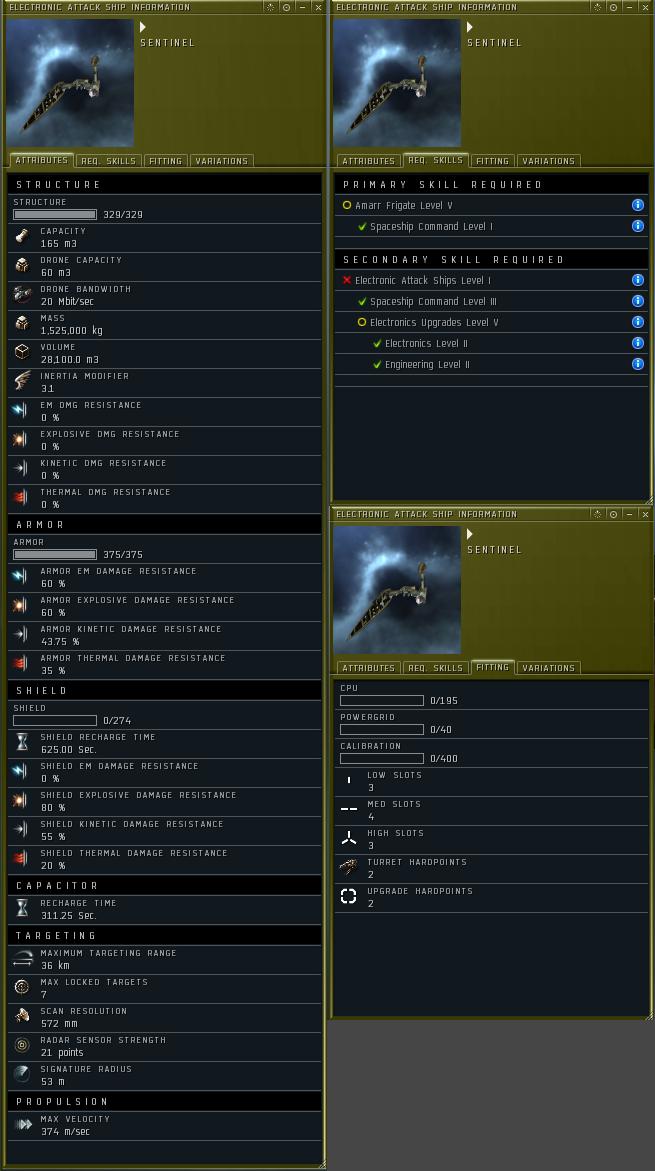
Task: Click the Armor 375/375 gauge bar
Action: tap(55, 554)
